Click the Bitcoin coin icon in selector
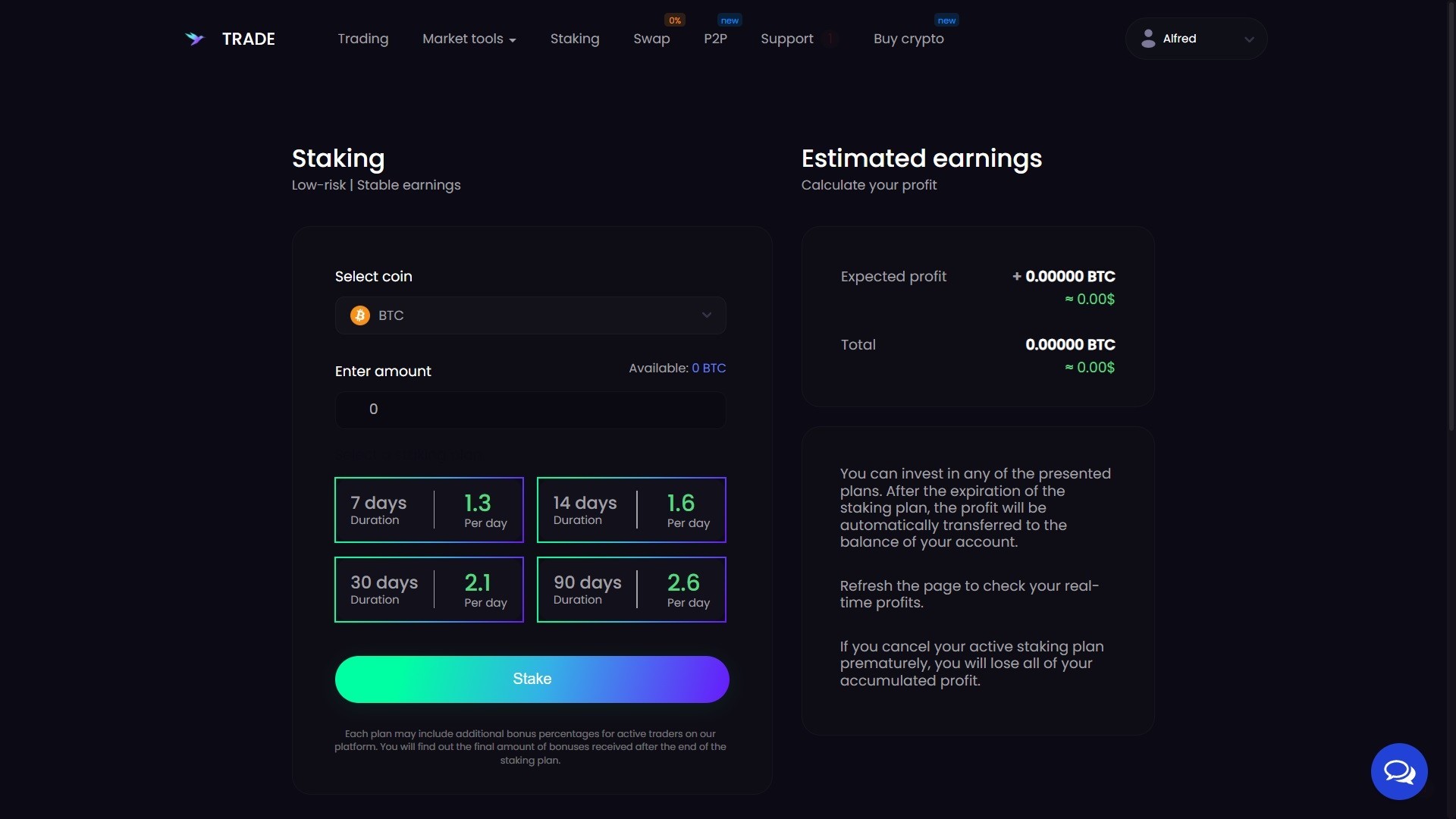This screenshot has height=819, width=1456. 360,315
